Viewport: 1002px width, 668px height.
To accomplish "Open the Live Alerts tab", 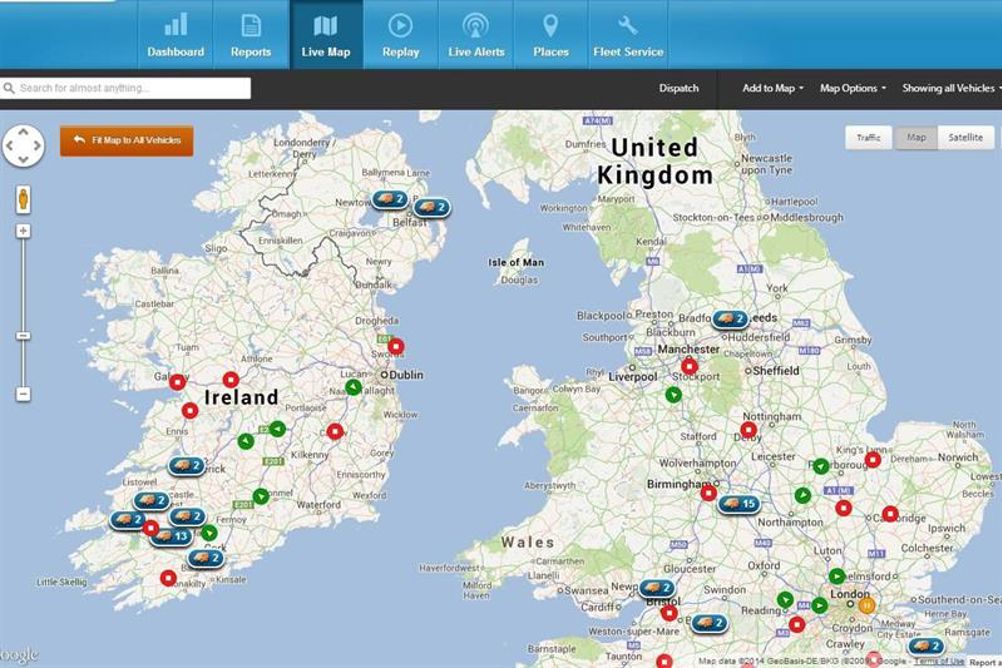I will (x=476, y=35).
